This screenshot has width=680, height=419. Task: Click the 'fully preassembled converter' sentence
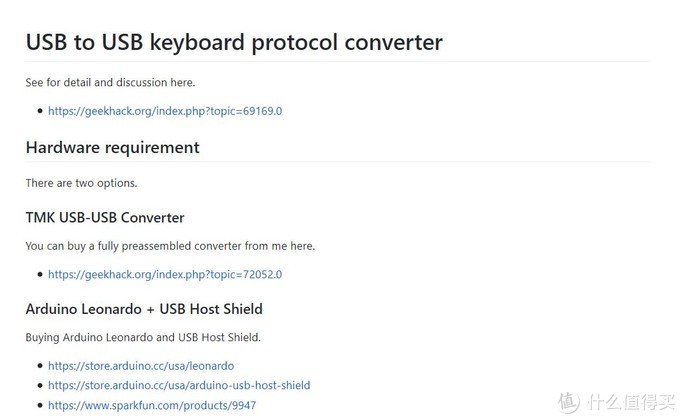[x=170, y=246]
